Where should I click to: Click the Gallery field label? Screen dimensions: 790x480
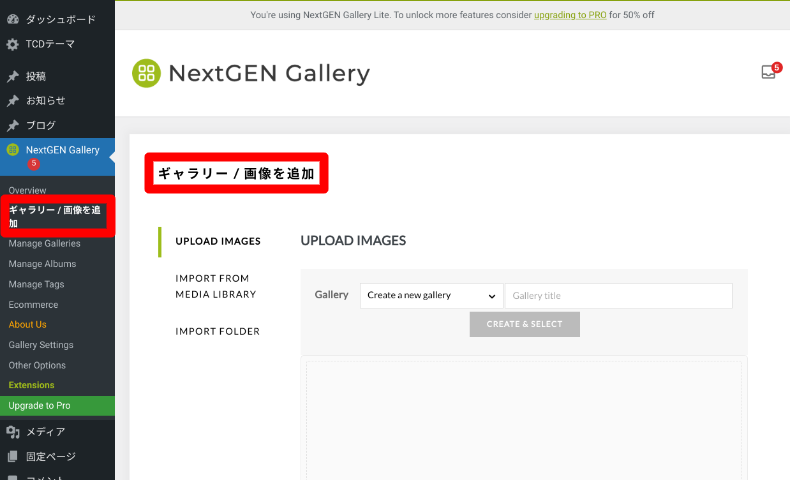[x=332, y=295]
